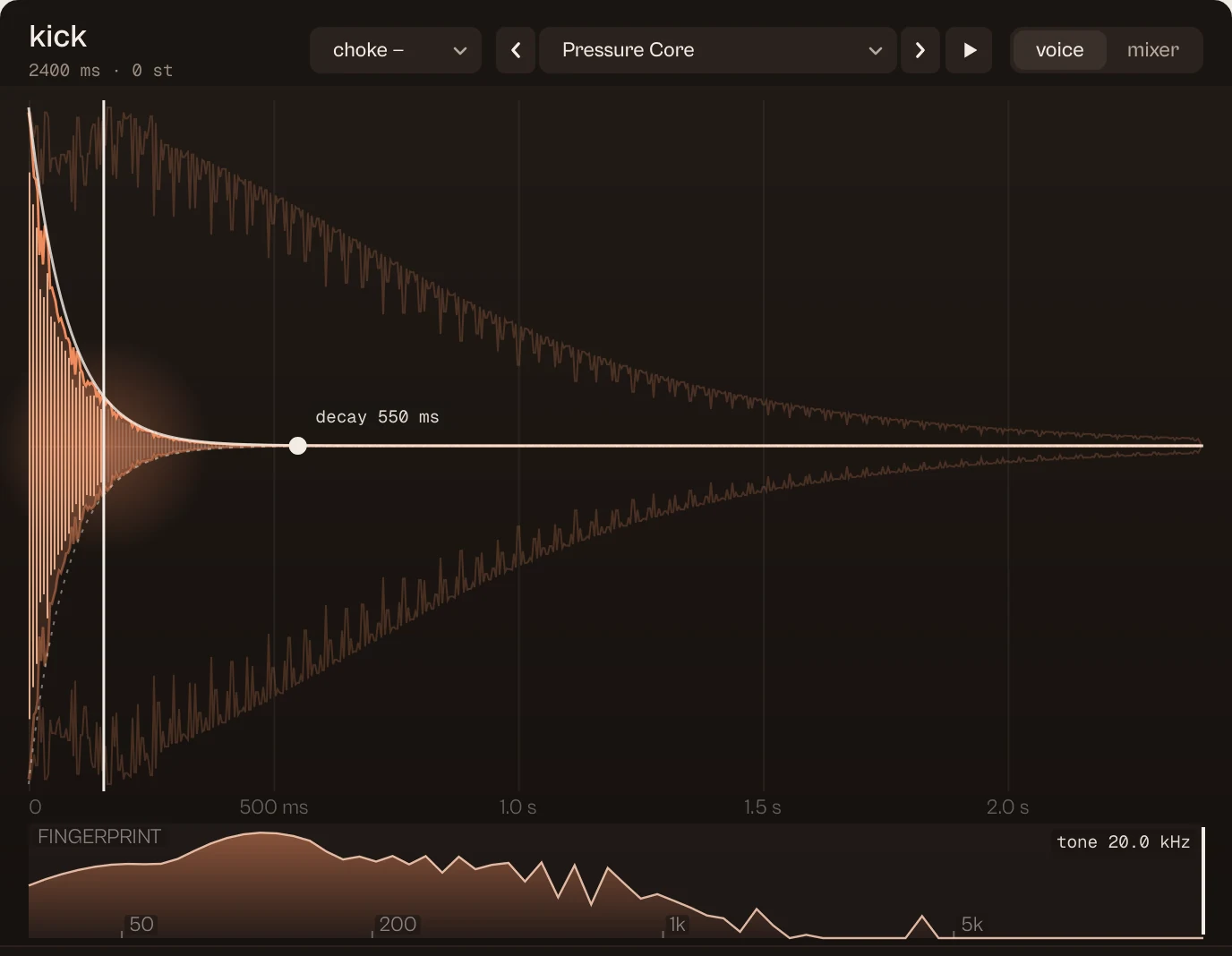This screenshot has width=1232, height=956.
Task: Click the decay 550 ms label
Action: tap(377, 417)
